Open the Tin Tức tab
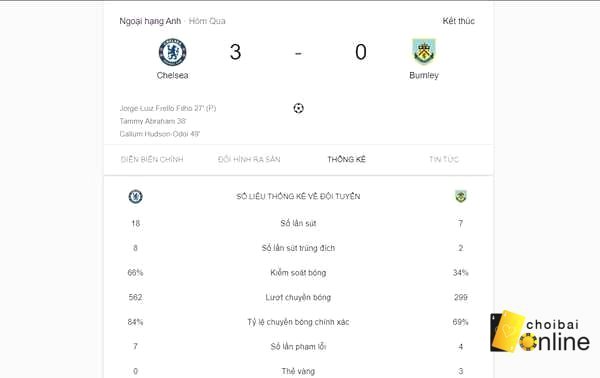This screenshot has height=378, width=600. coord(444,159)
